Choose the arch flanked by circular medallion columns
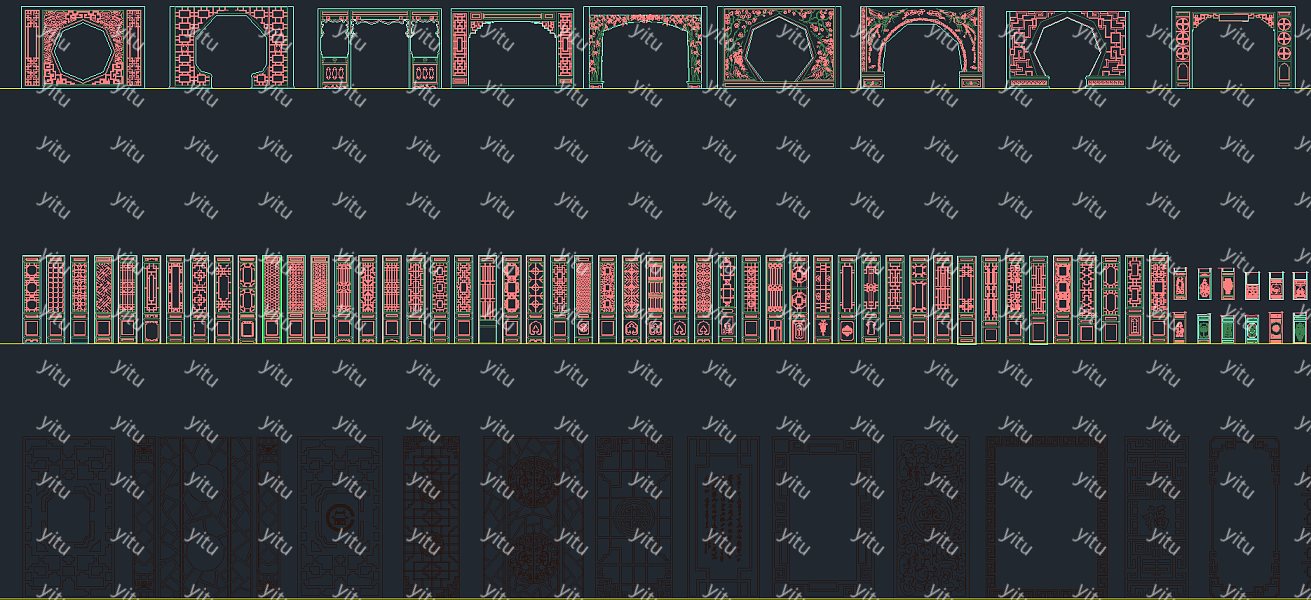This screenshot has height=600, width=1311. click(x=1232, y=48)
